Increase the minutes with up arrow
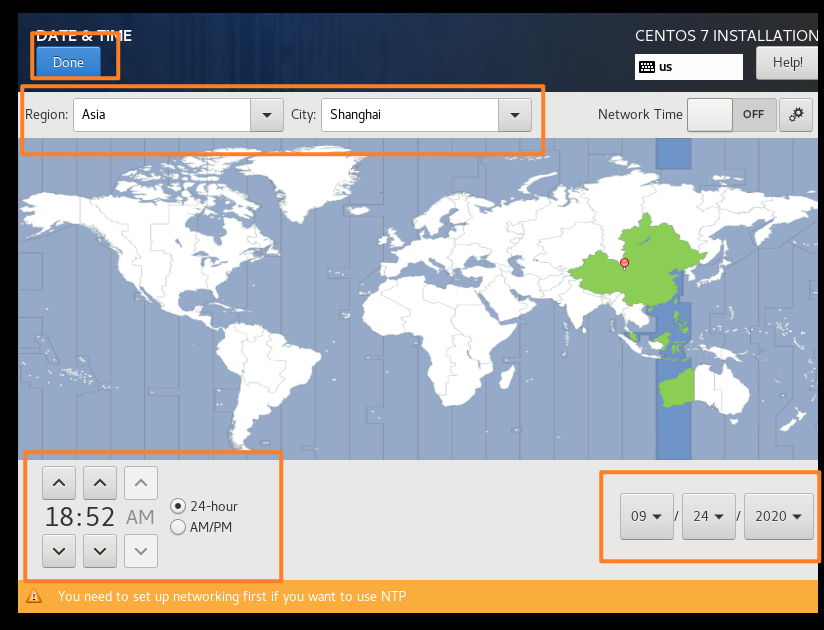Screen dimensions: 824x630 (100, 482)
